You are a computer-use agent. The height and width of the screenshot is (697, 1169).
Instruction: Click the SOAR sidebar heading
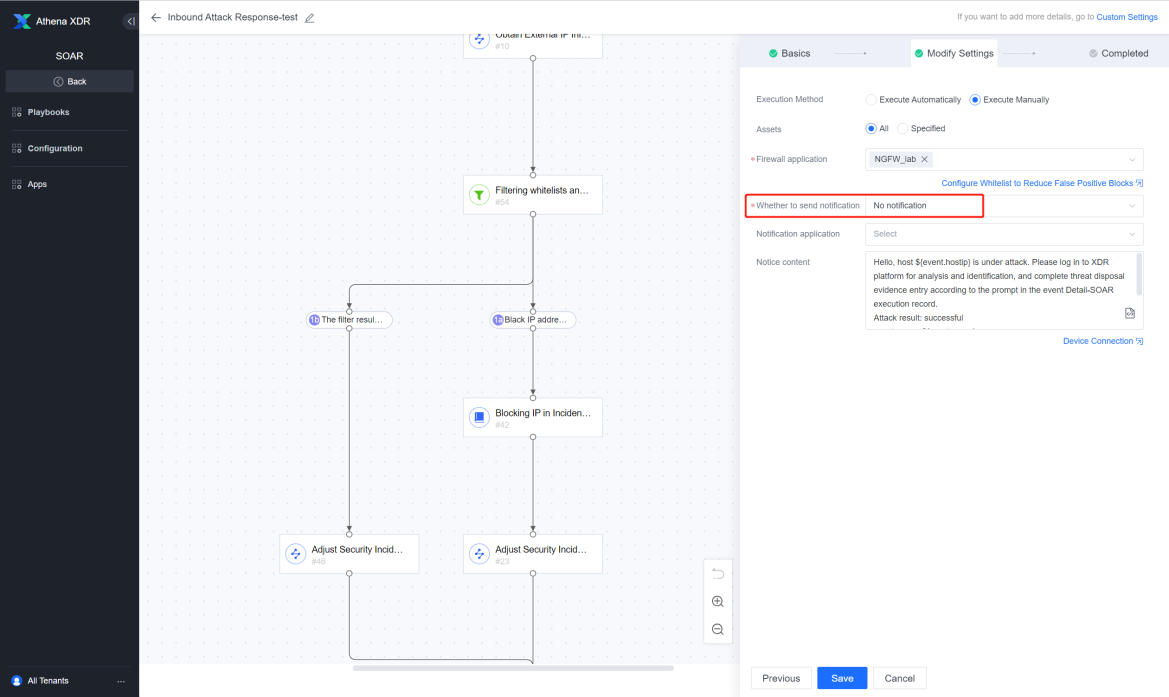coord(69,56)
